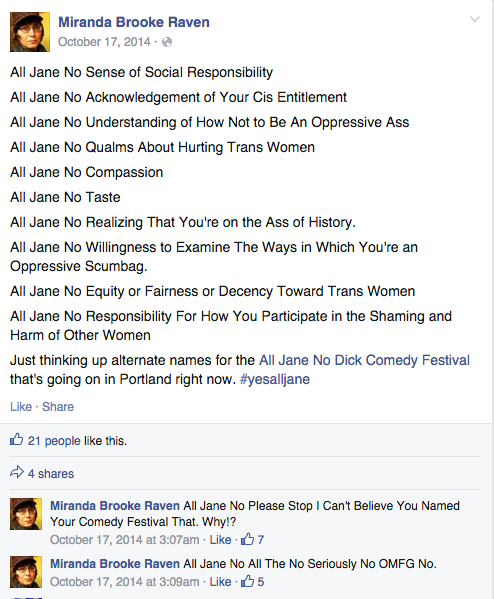Open Miranda Brooke Raven post author name

point(134,22)
